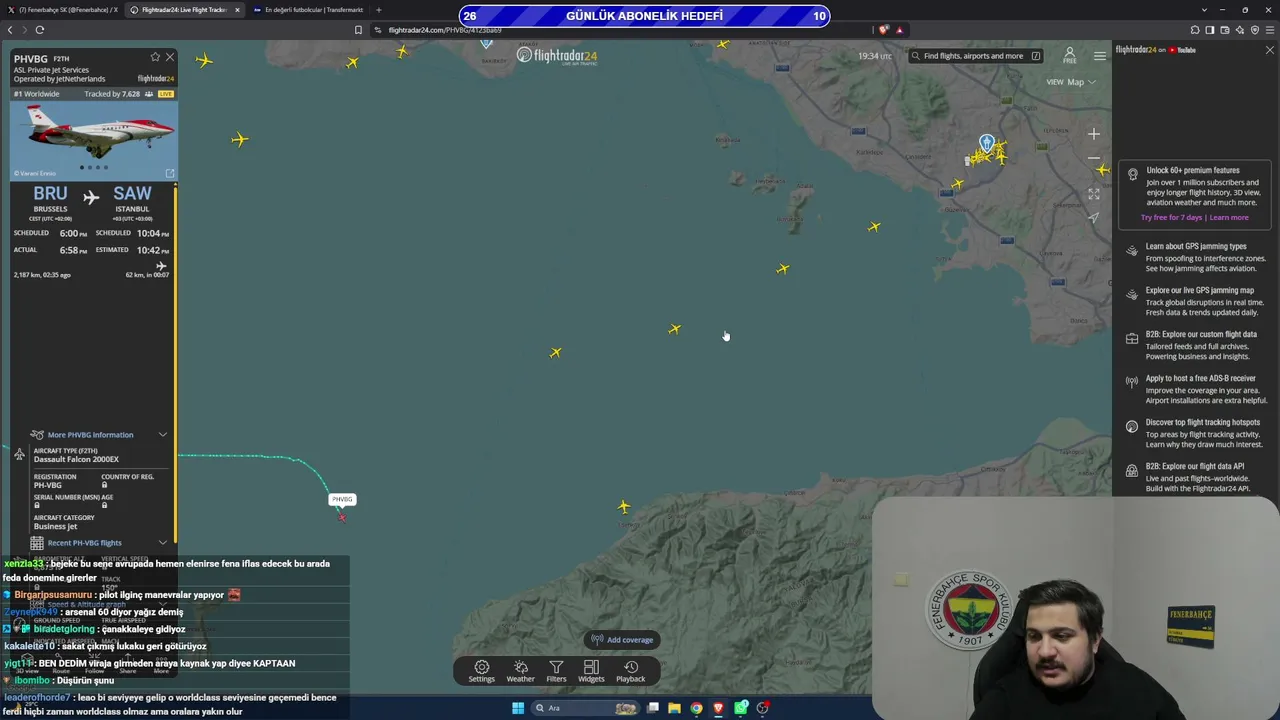Image resolution: width=1280 pixels, height=720 pixels.
Task: Open Google Chrome from the taskbar
Action: (x=696, y=708)
